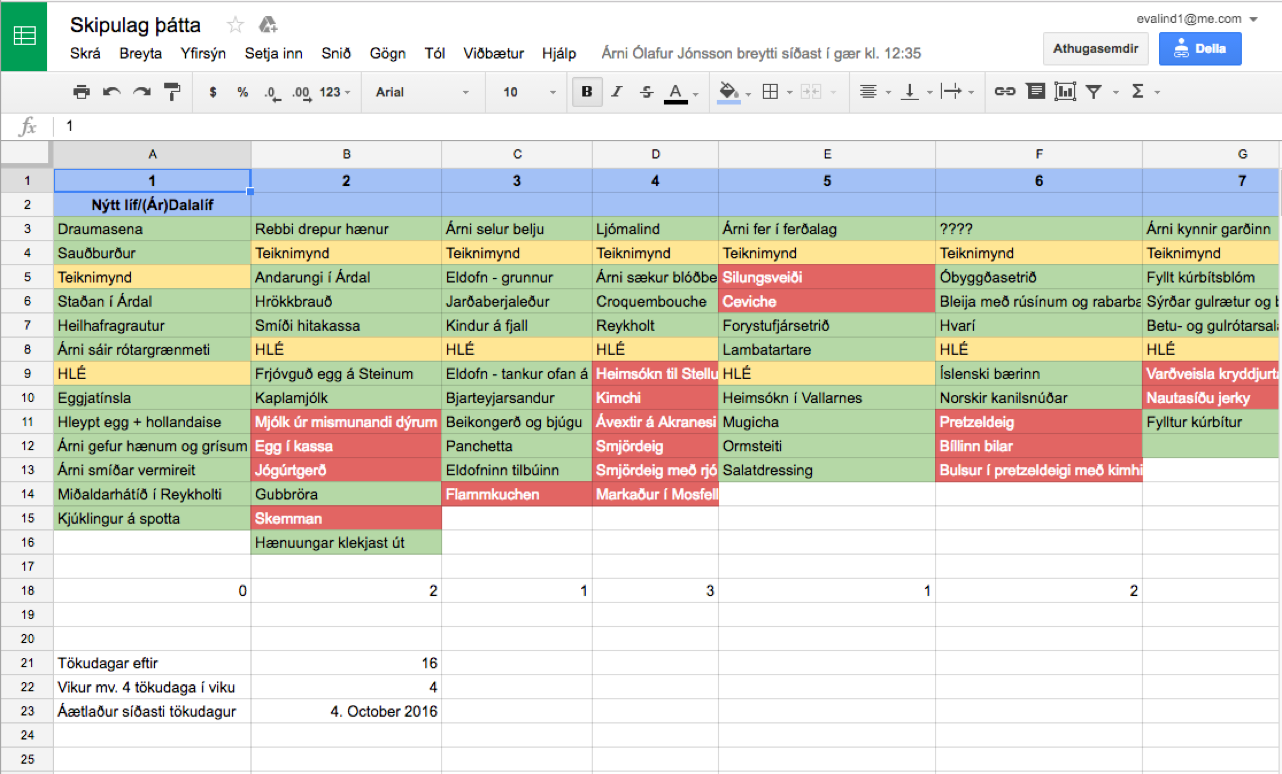
Task: Insert a chart from the toolbar
Action: [x=1065, y=92]
